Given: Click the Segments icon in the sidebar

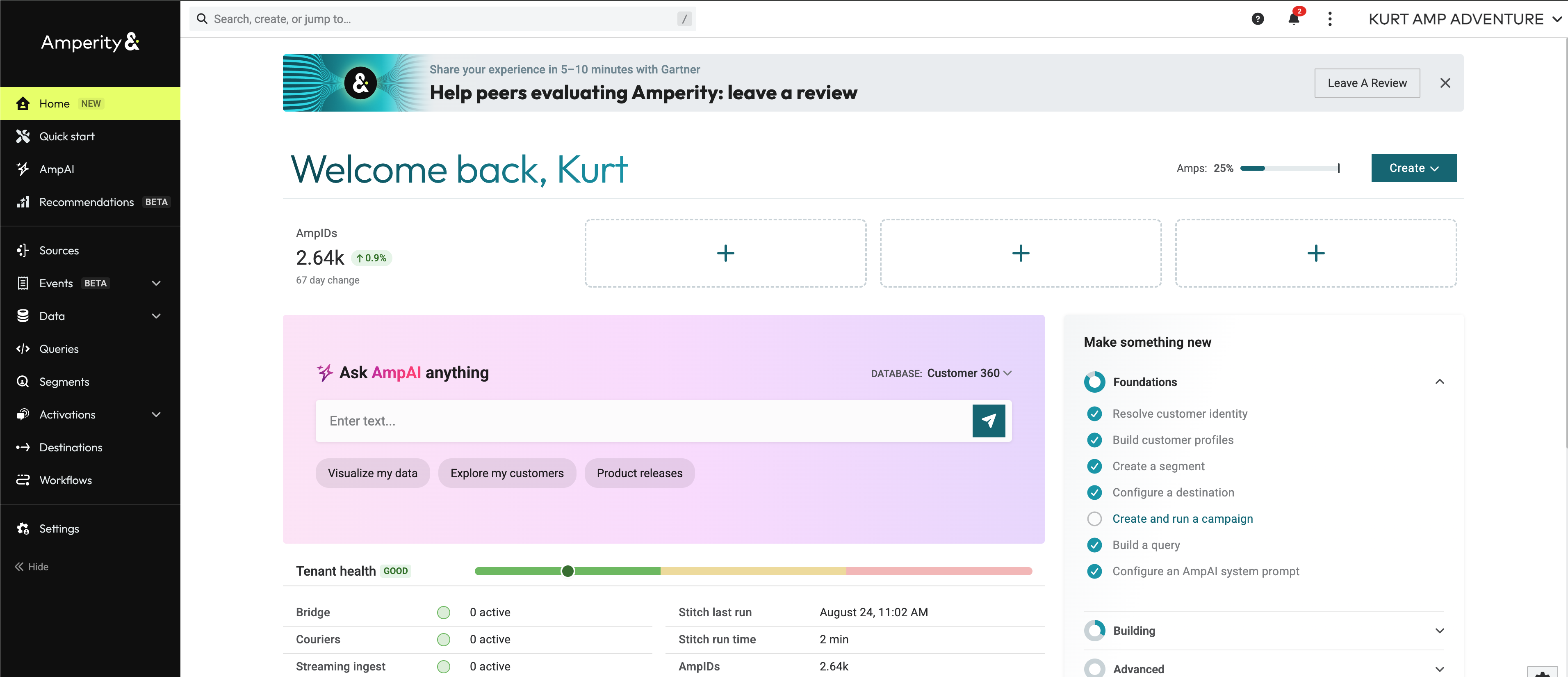Looking at the screenshot, I should [23, 382].
